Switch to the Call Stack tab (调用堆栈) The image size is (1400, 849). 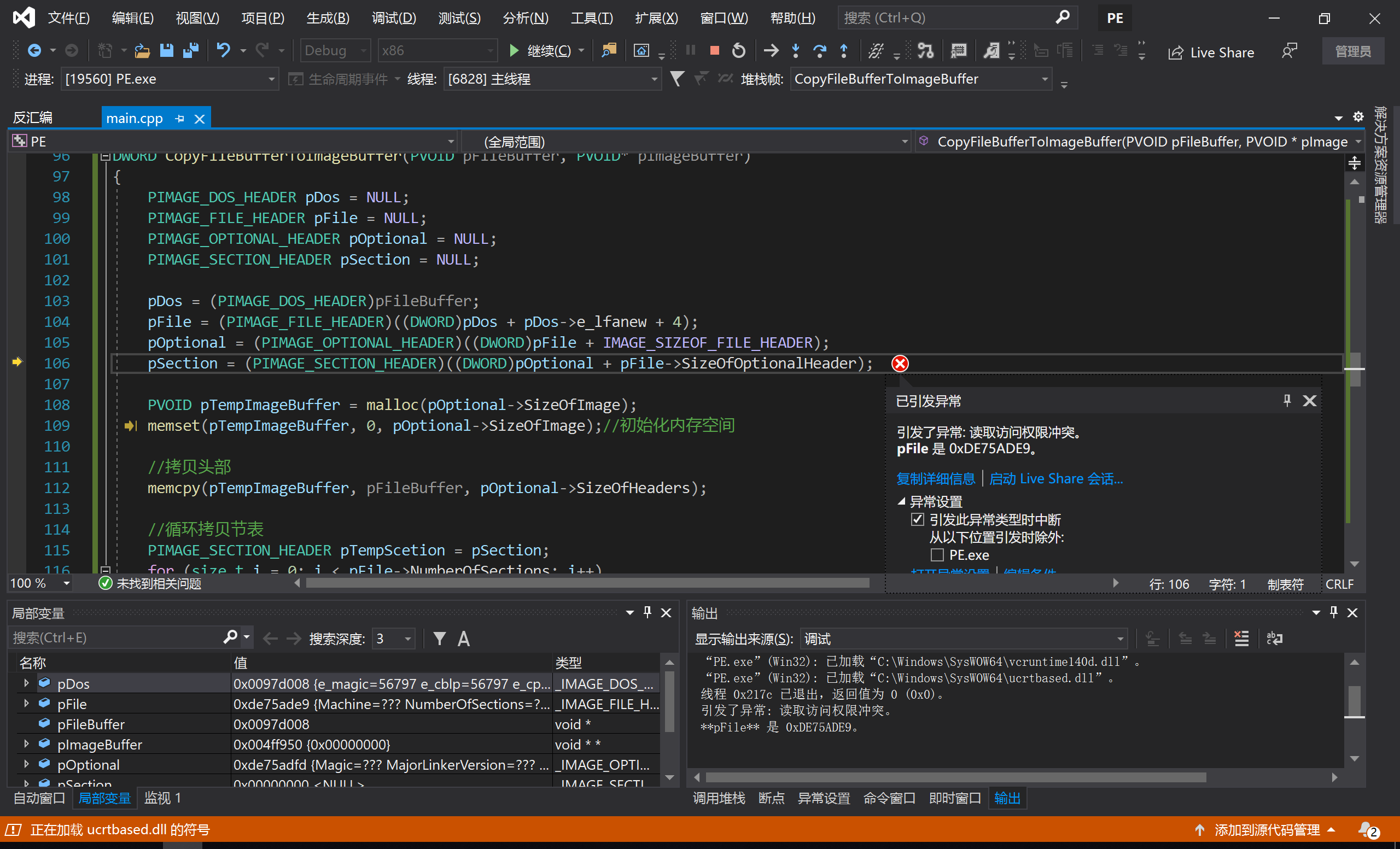click(718, 799)
